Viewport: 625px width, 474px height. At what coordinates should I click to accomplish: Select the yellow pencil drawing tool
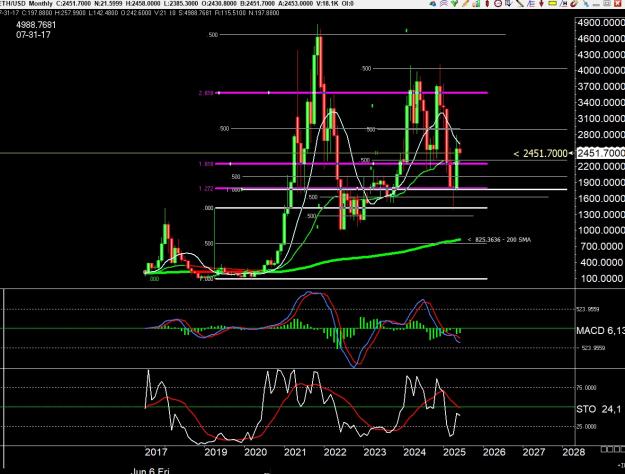click(x=465, y=3)
